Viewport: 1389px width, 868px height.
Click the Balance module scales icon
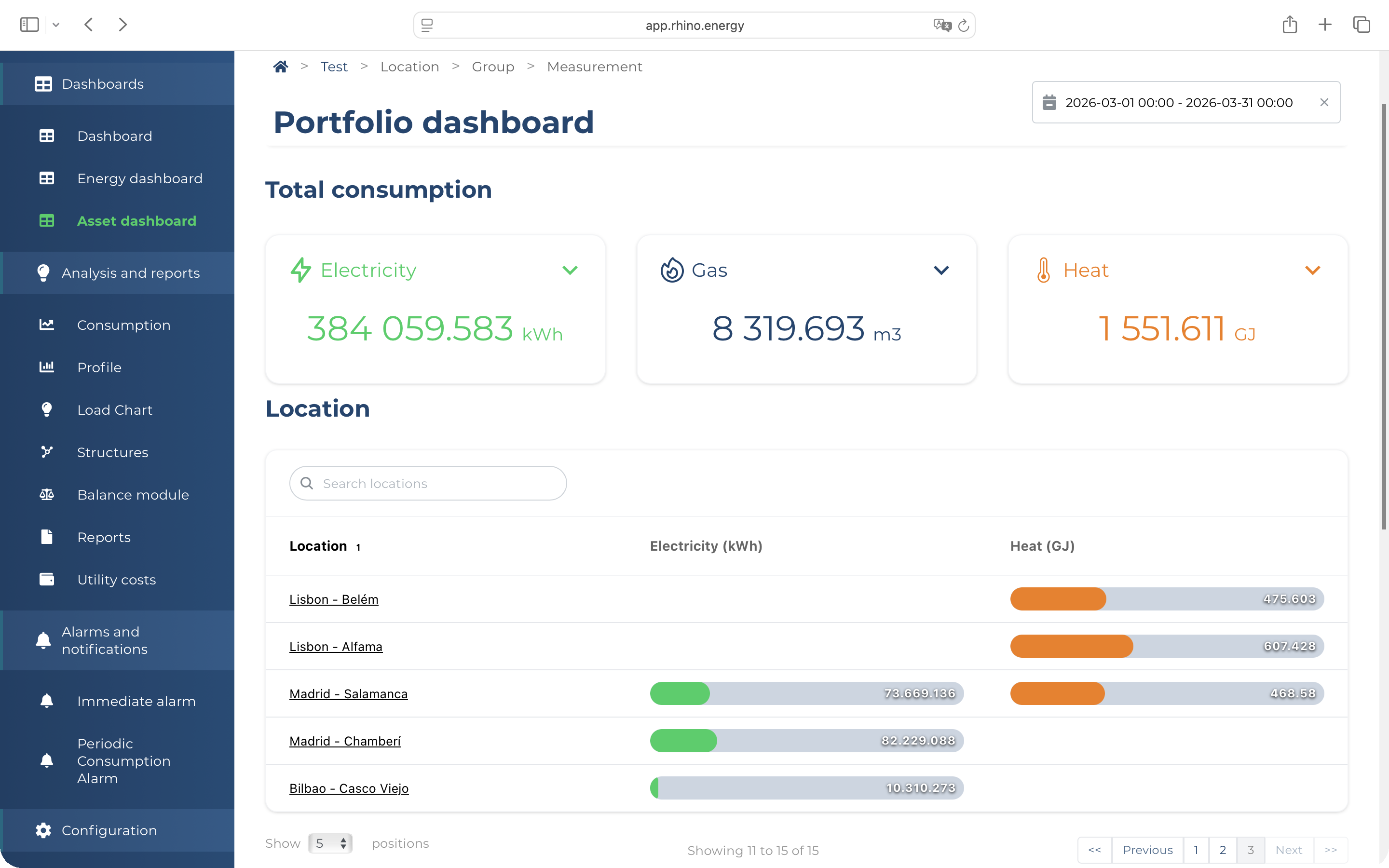[x=46, y=495]
